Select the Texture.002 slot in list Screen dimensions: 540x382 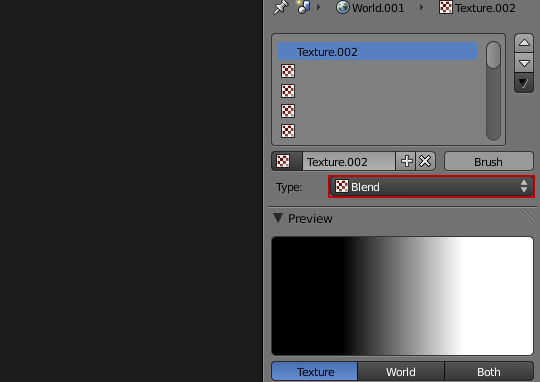[x=377, y=51]
